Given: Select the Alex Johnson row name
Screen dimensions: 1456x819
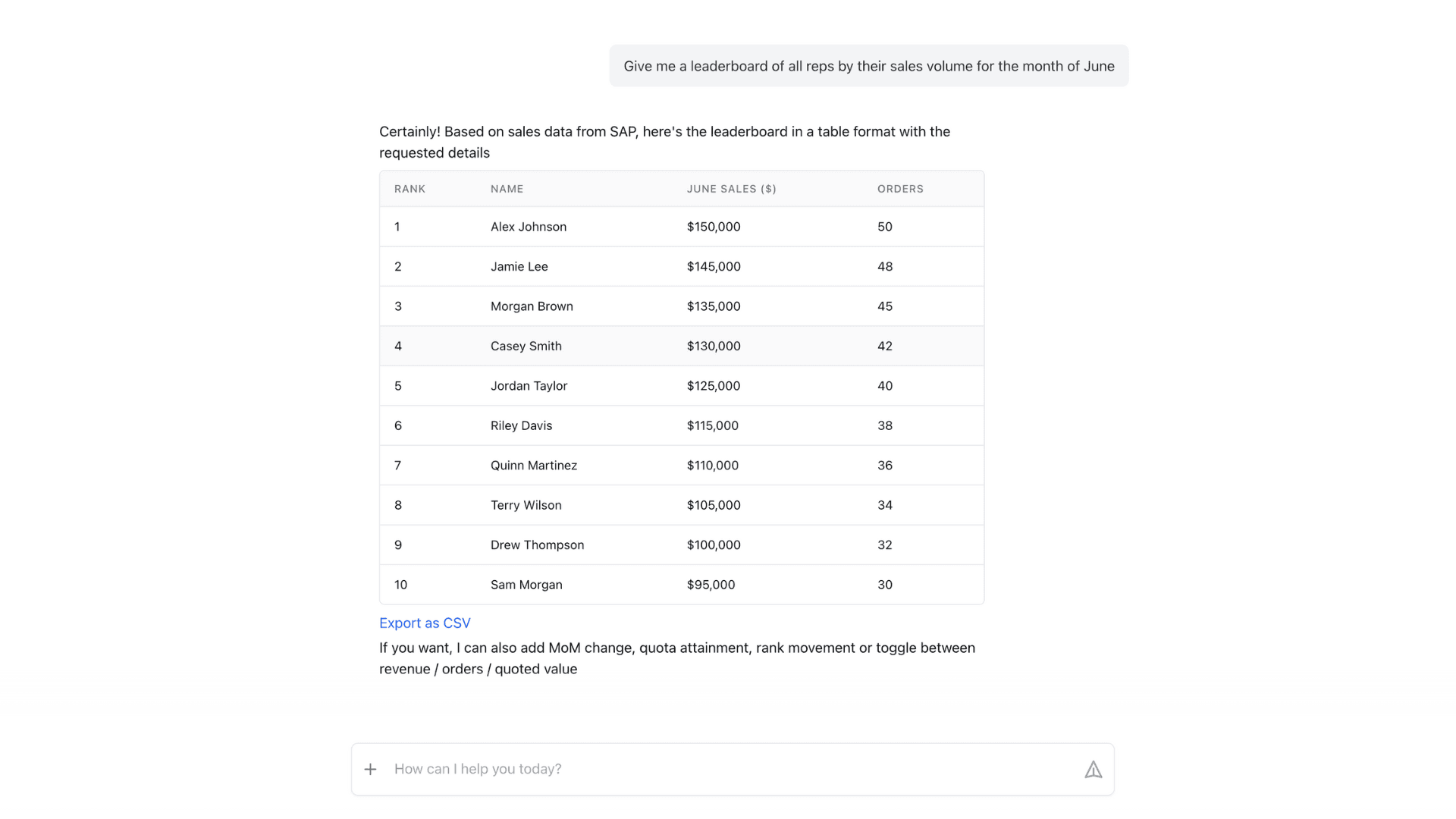Looking at the screenshot, I should click(x=528, y=227).
